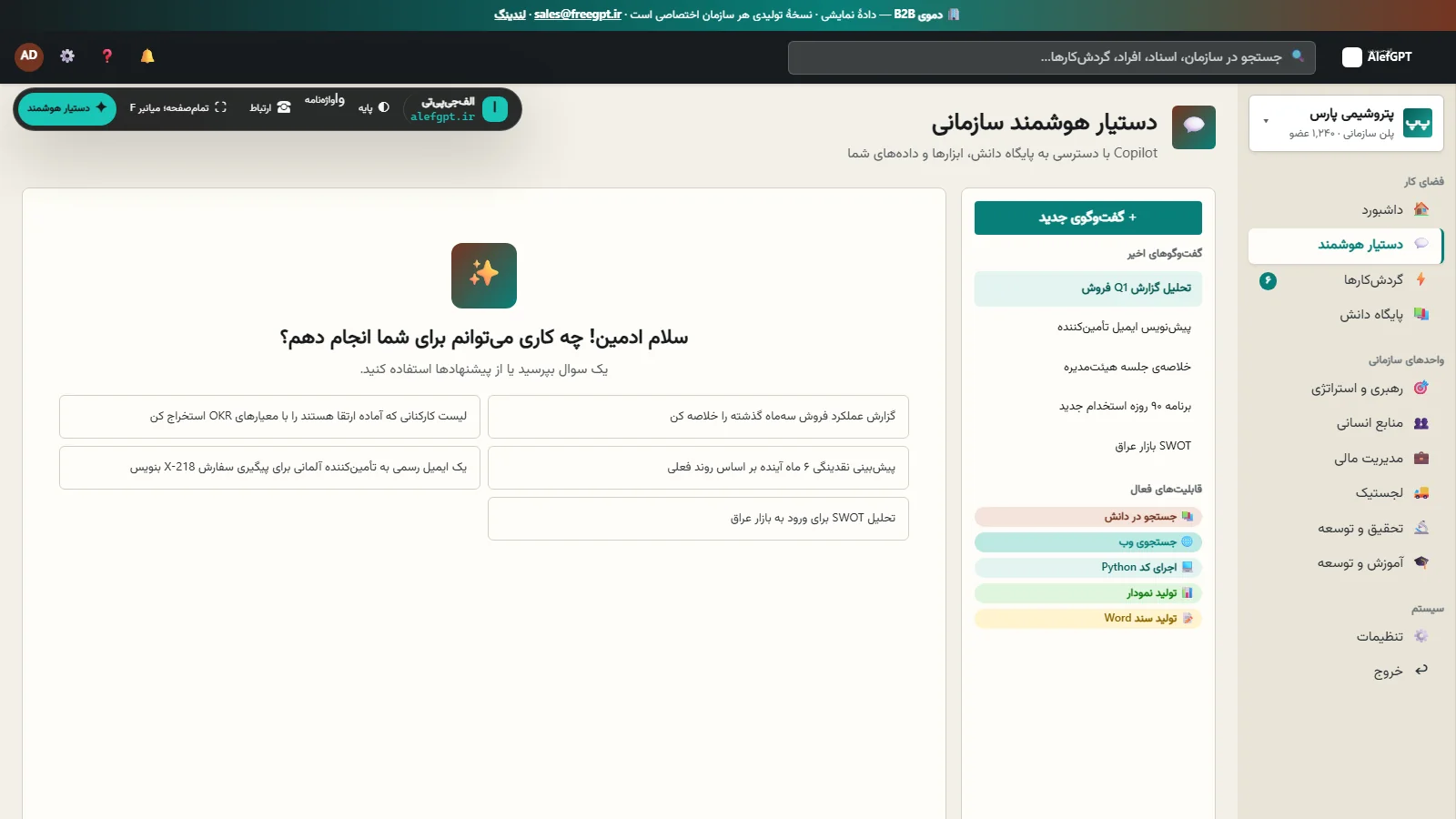Click the آموزش و توسعه graduation cap icon
Viewport: 1456px width, 819px height.
click(1421, 562)
